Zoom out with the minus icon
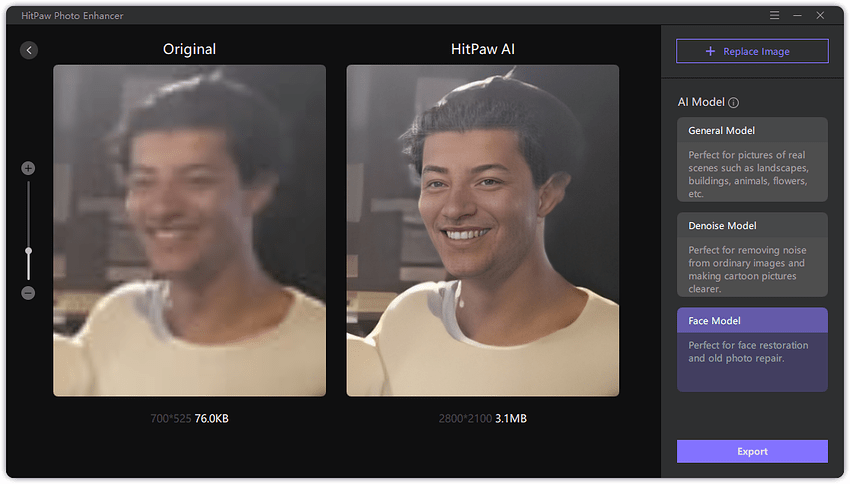Screen dimensions: 850x484 pos(28,293)
